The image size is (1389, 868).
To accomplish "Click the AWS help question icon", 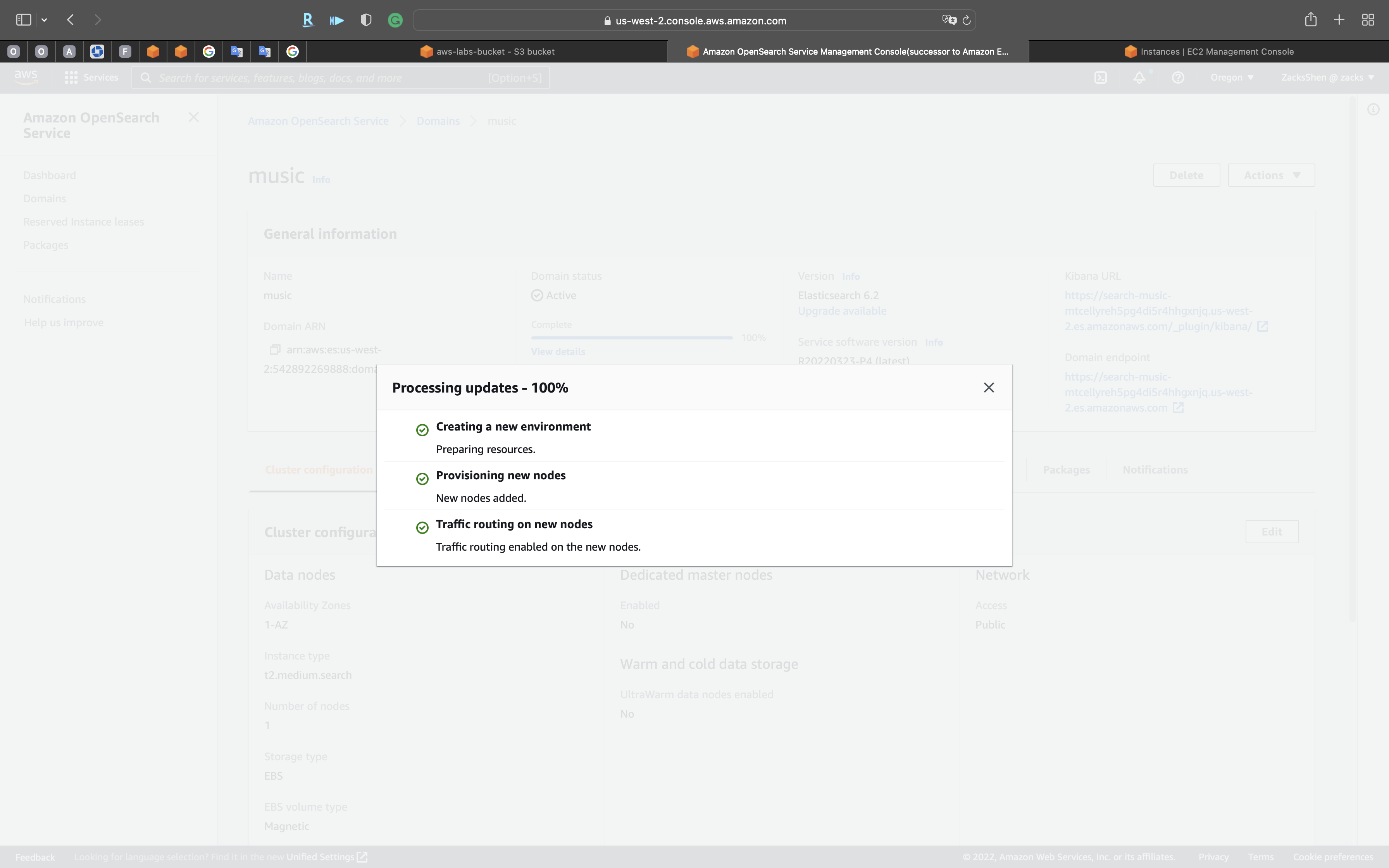I will tap(1178, 77).
